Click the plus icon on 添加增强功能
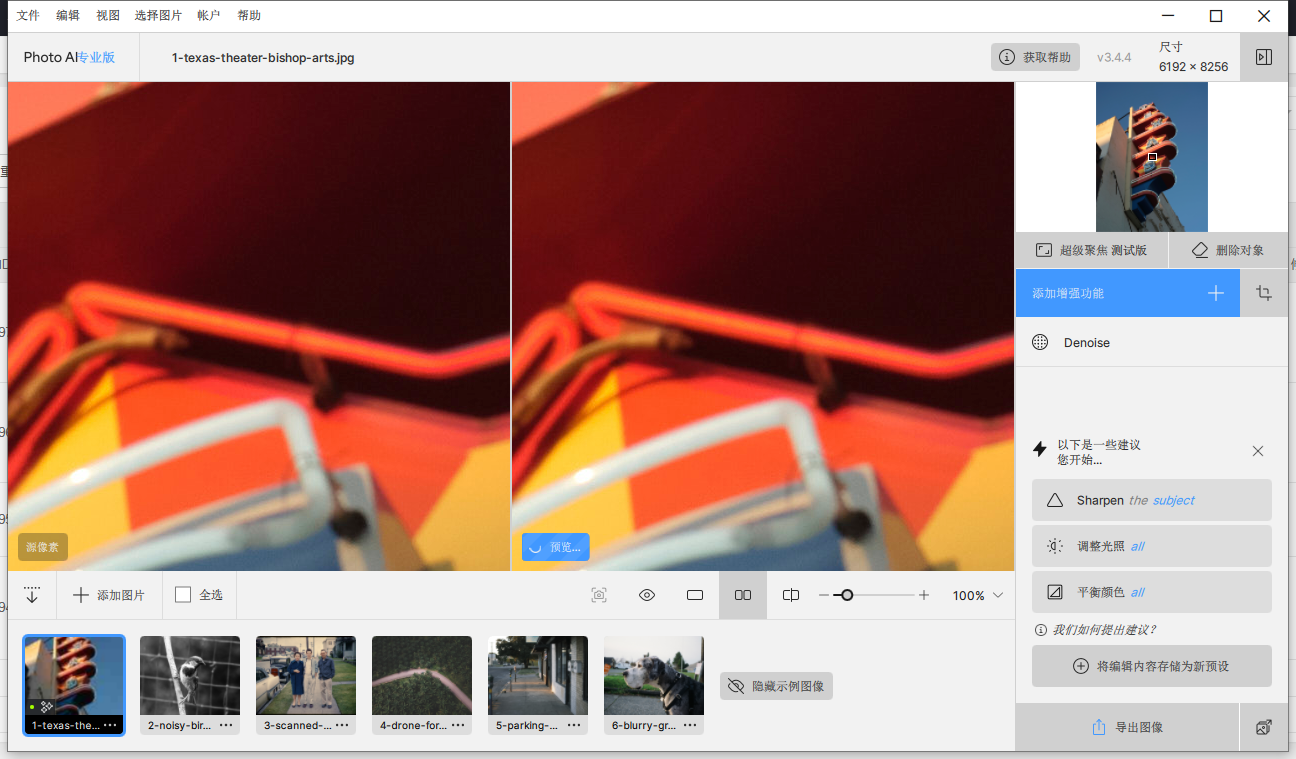 pos(1216,293)
